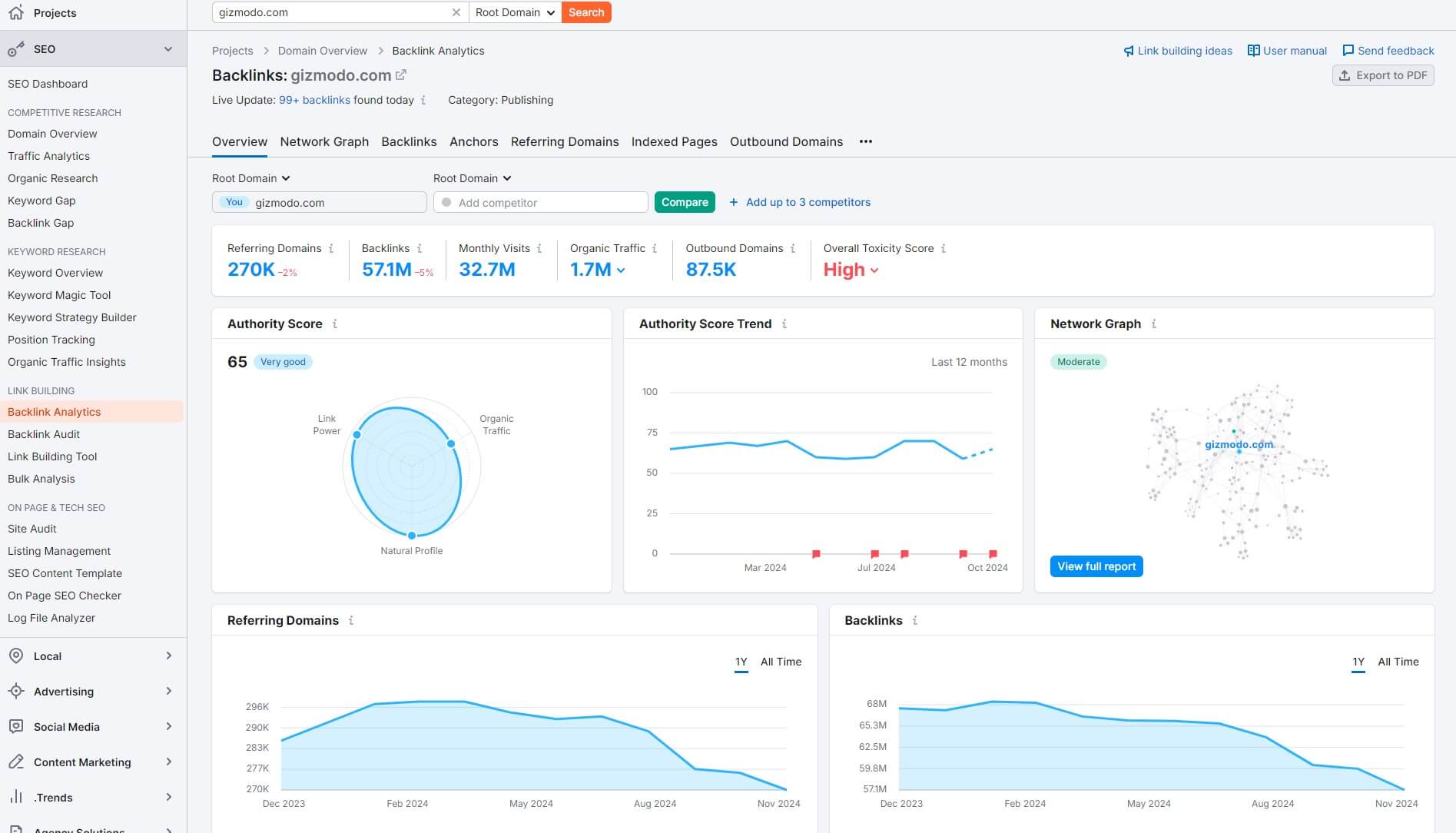Open the Root Domain search-type dropdown
The height and width of the screenshot is (833, 1456).
[x=515, y=12]
